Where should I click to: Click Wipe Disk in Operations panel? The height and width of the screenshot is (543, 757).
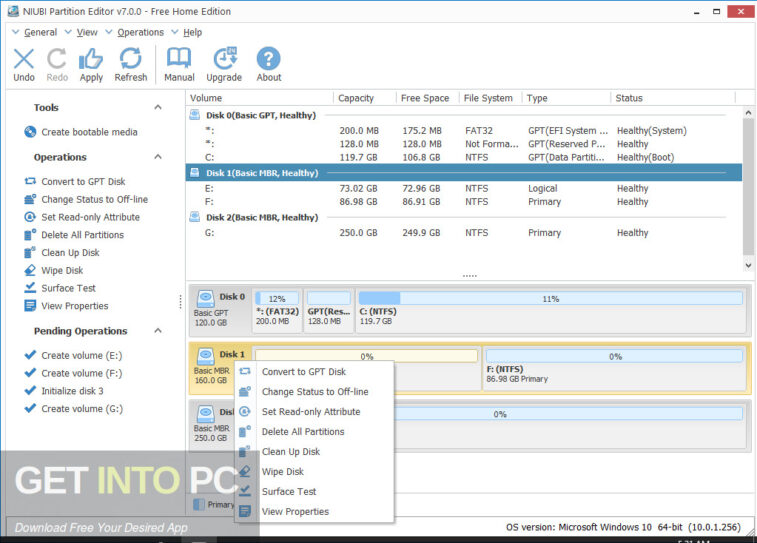pos(62,270)
